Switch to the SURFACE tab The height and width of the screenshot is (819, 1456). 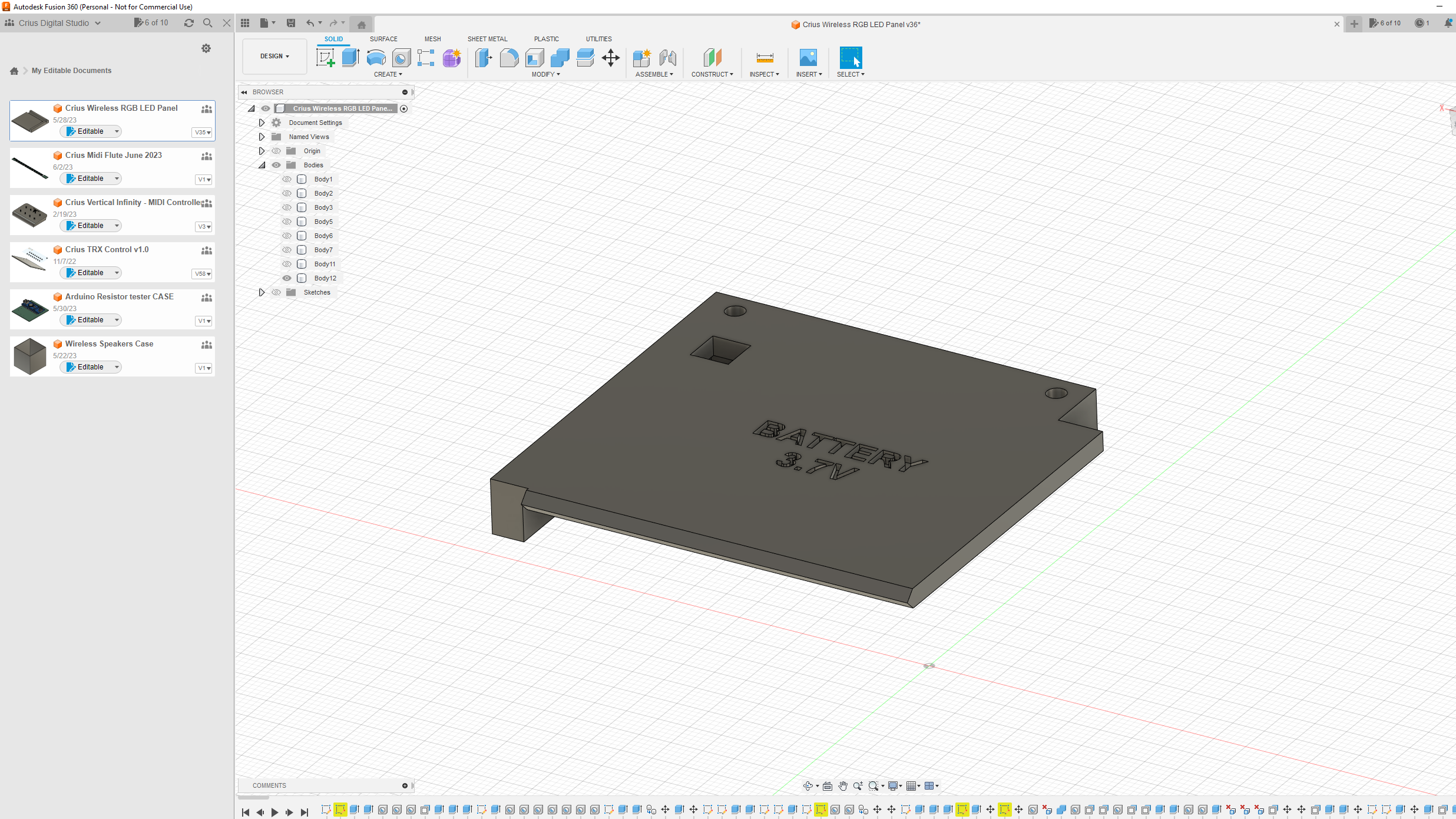tap(383, 38)
